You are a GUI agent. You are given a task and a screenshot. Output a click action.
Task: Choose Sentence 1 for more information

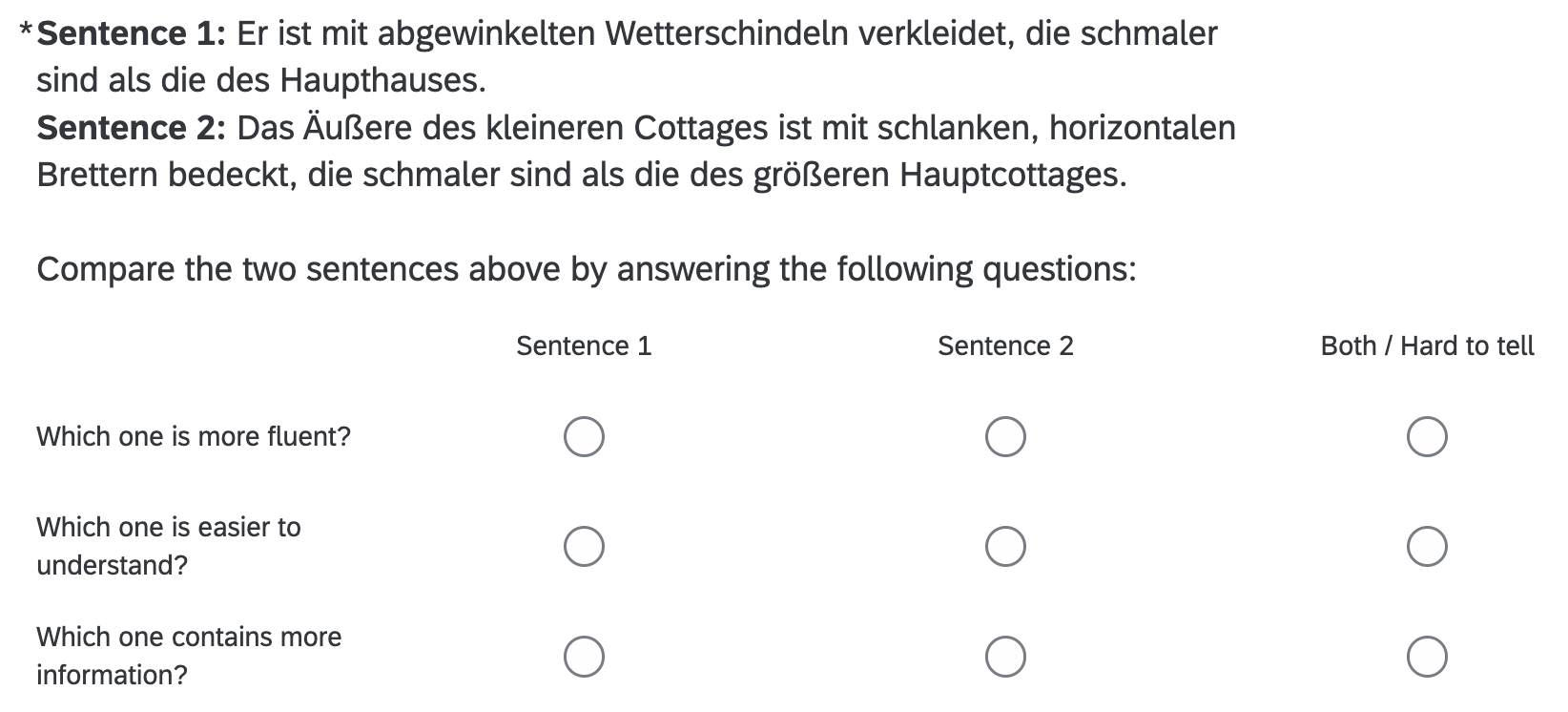(x=584, y=657)
